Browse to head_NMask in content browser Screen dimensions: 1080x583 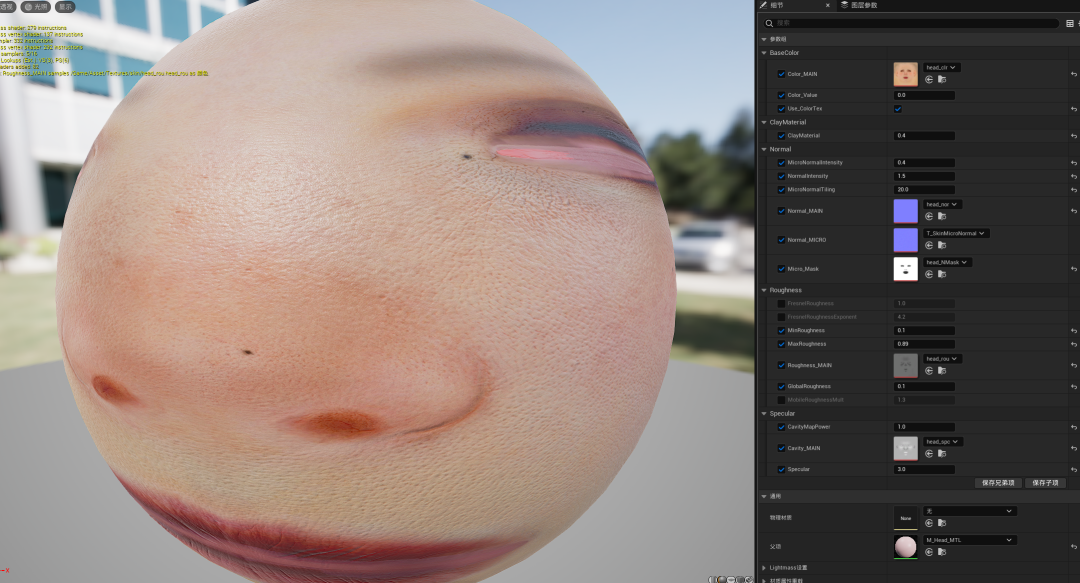point(942,274)
